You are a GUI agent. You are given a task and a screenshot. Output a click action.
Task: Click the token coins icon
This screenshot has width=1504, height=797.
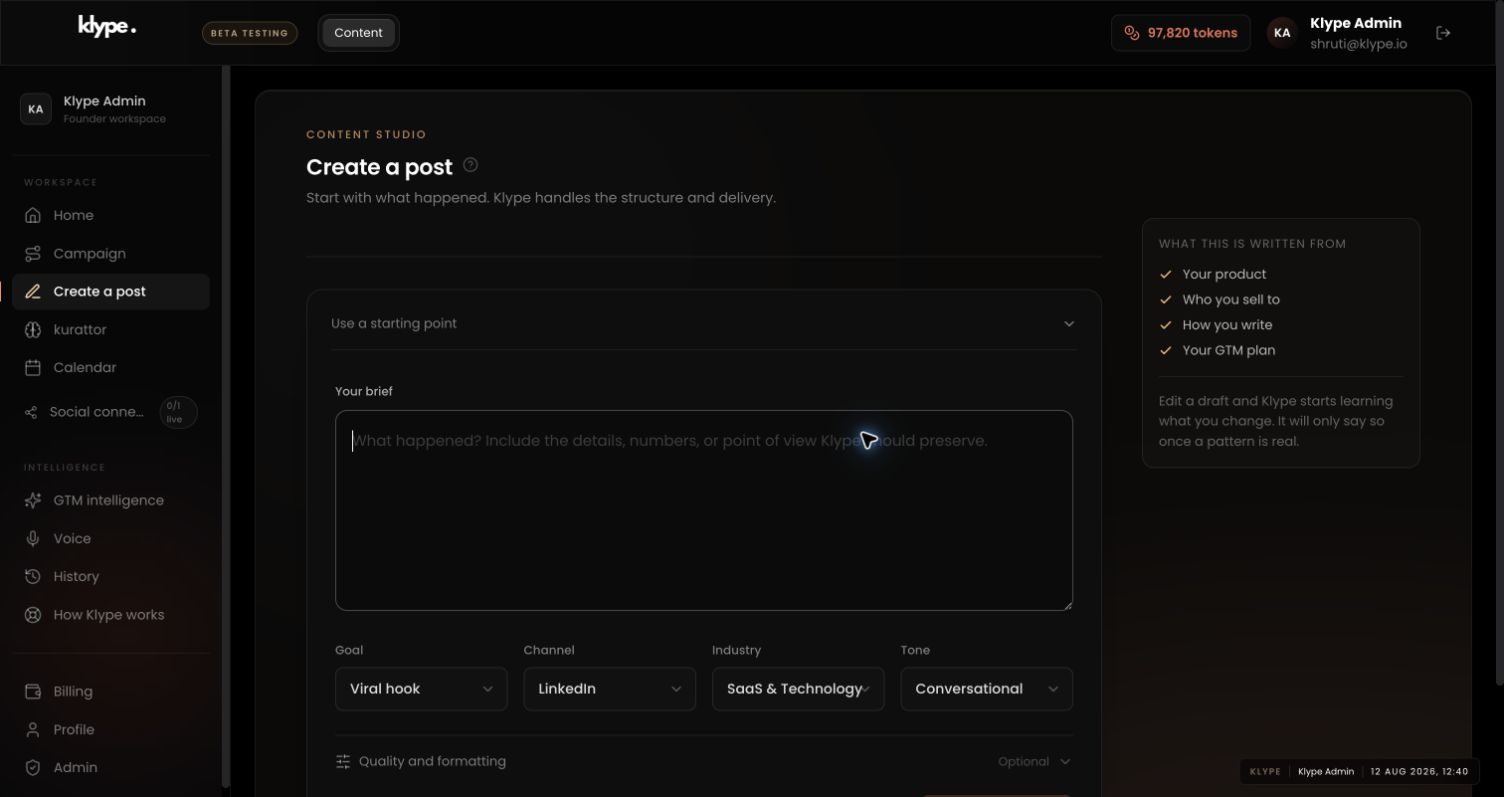[x=1132, y=33]
